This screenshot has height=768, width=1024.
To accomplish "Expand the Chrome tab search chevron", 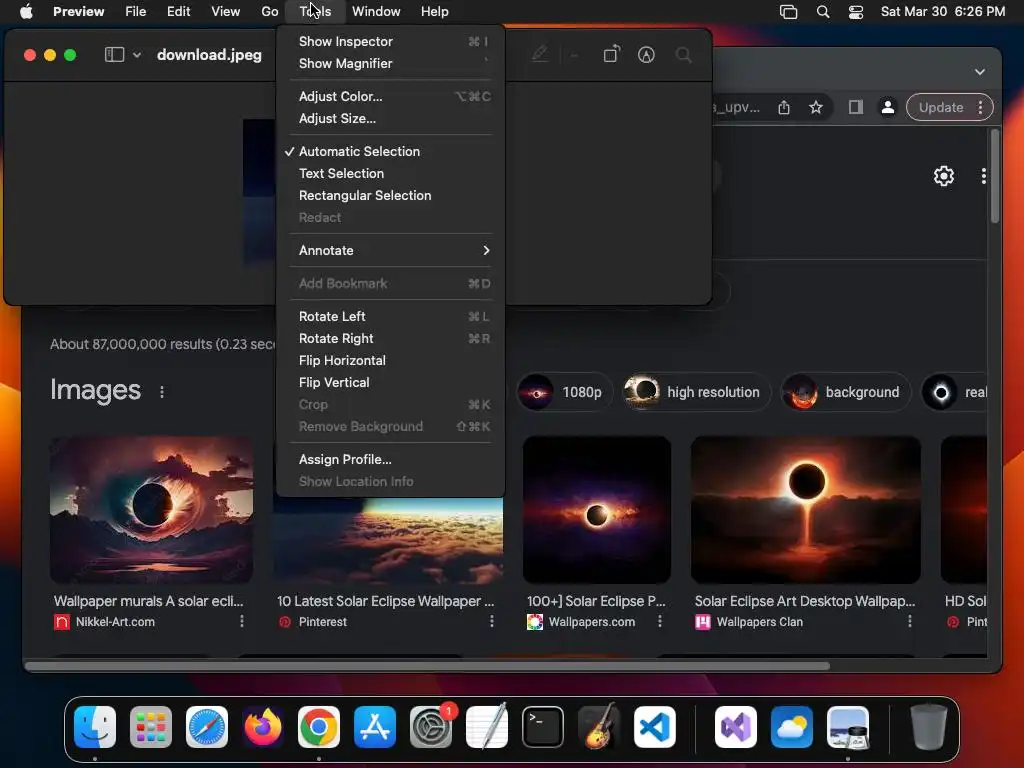I will [980, 72].
